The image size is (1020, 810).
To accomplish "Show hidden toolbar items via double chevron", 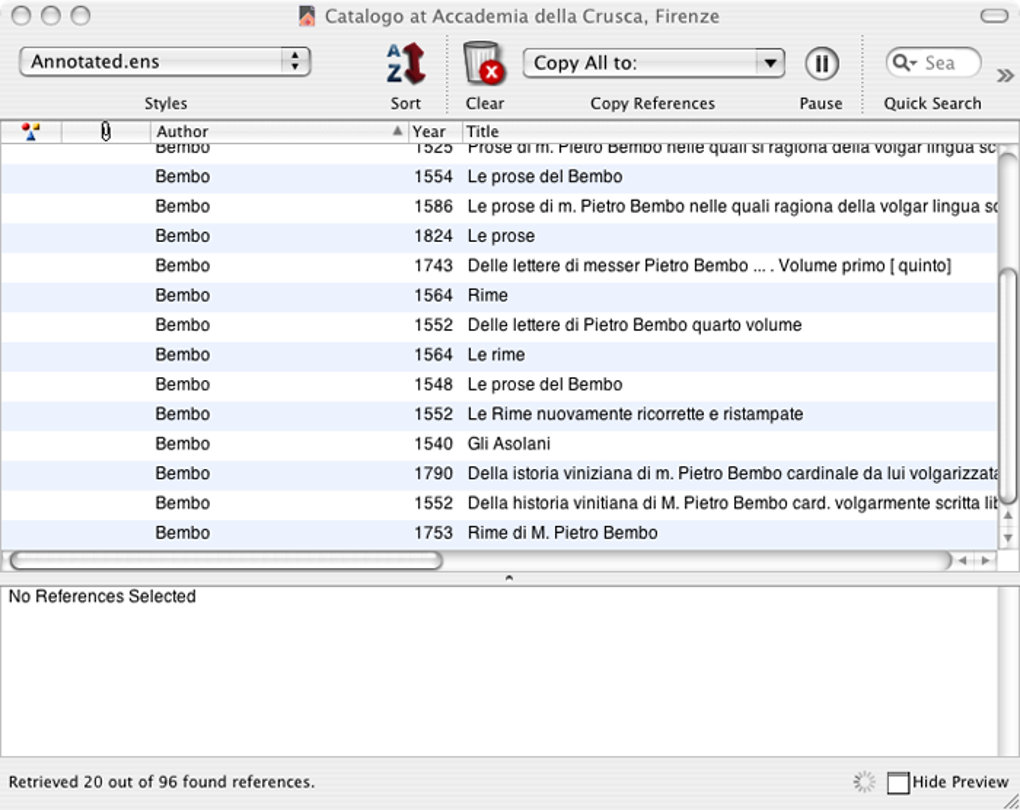I will 1005,76.
